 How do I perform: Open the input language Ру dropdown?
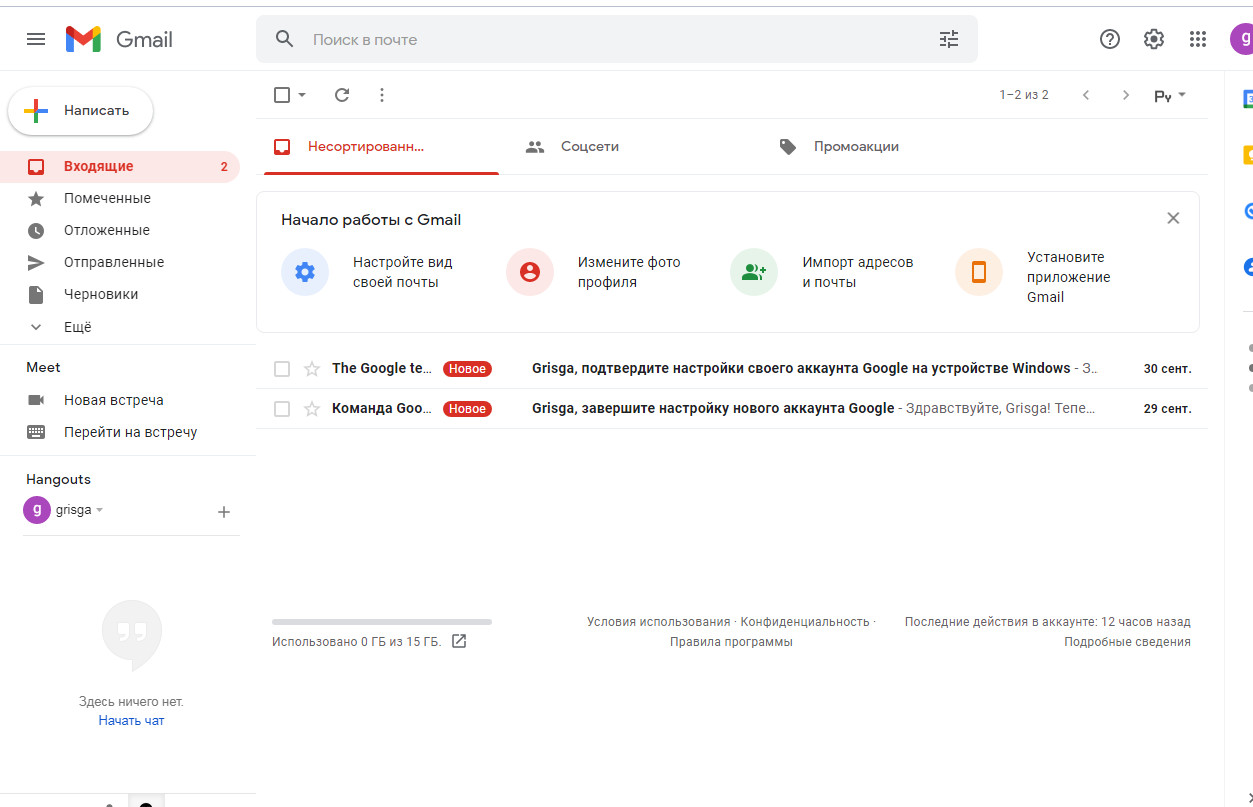pyautogui.click(x=1170, y=95)
